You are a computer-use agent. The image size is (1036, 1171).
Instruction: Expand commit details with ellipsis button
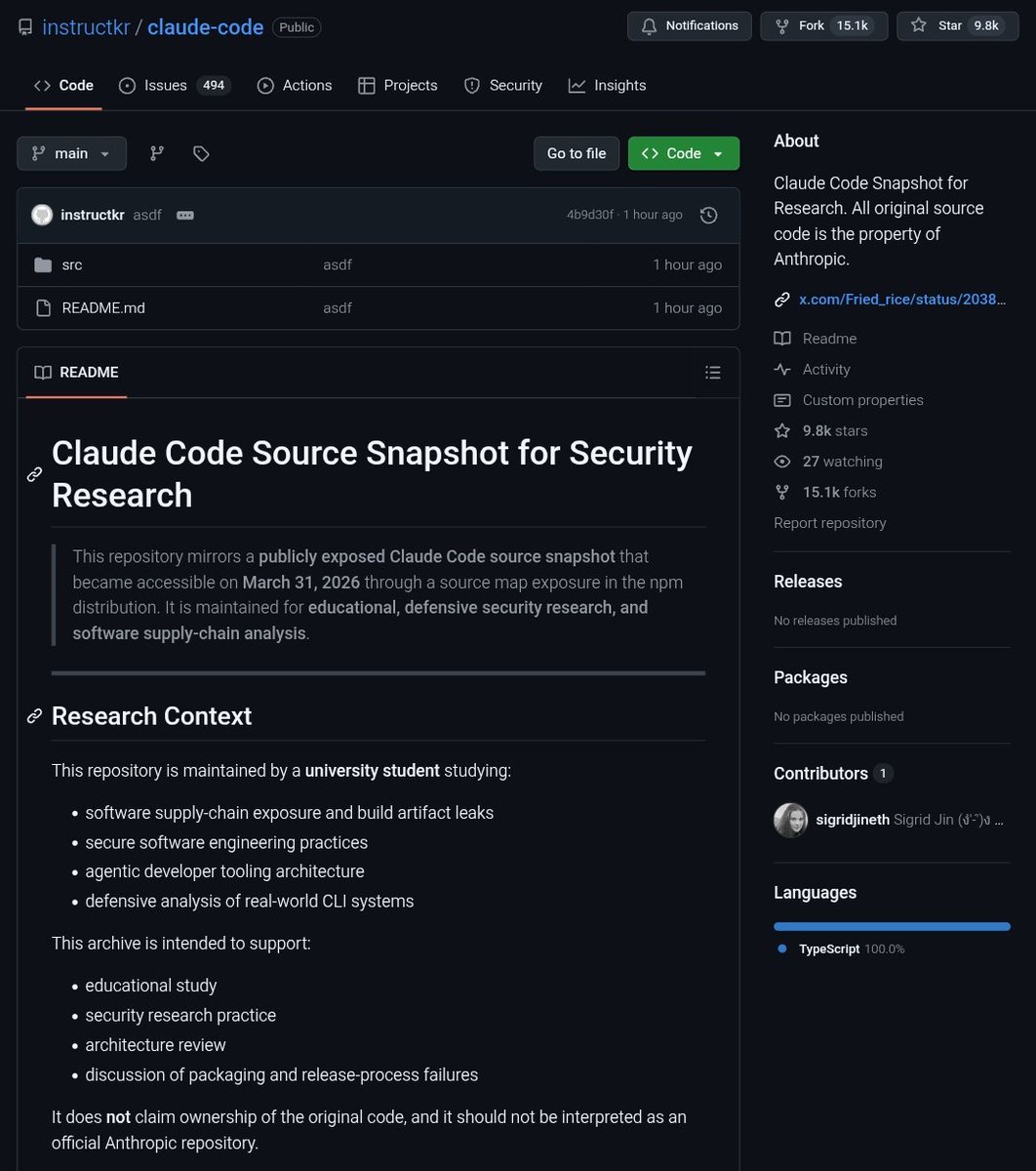point(185,215)
